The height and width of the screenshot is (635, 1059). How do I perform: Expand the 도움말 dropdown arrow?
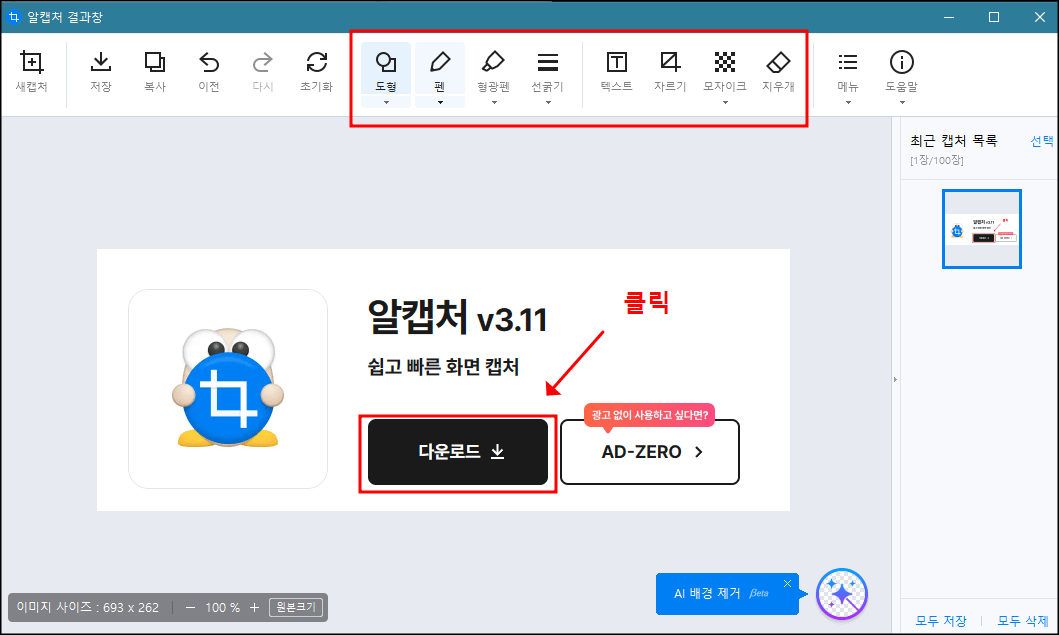coord(902,103)
